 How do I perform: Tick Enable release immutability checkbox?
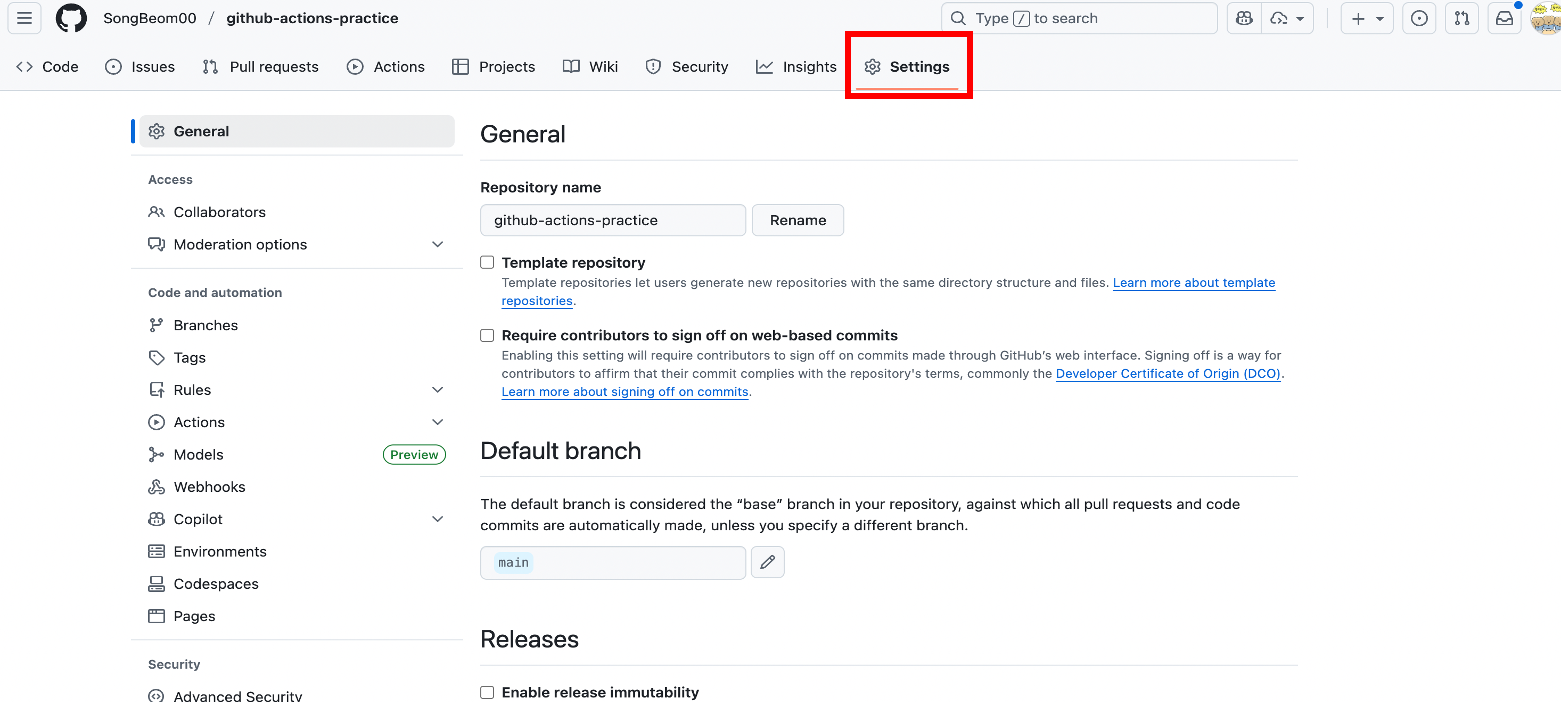[487, 692]
